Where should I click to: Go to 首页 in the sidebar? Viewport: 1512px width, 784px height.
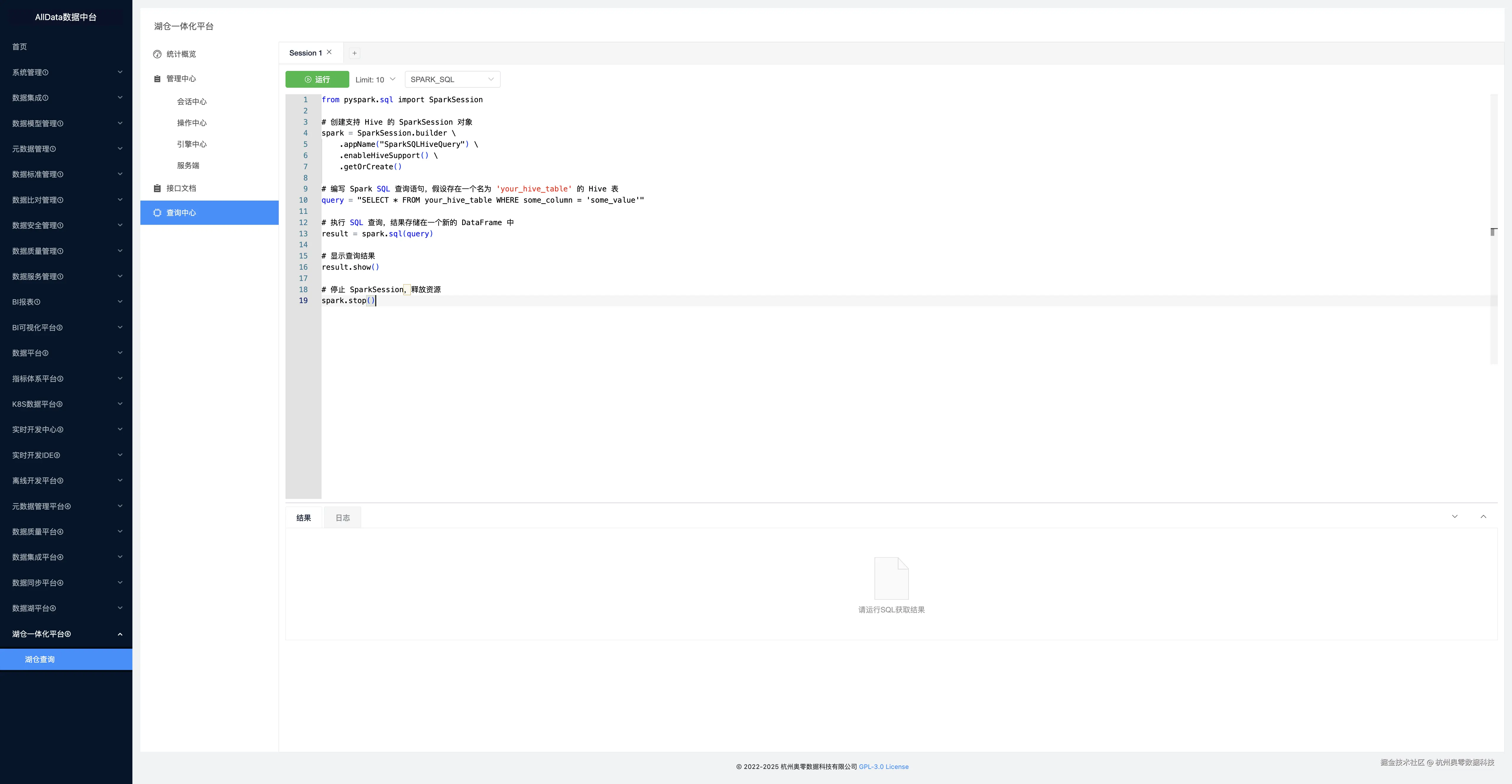coord(66,46)
